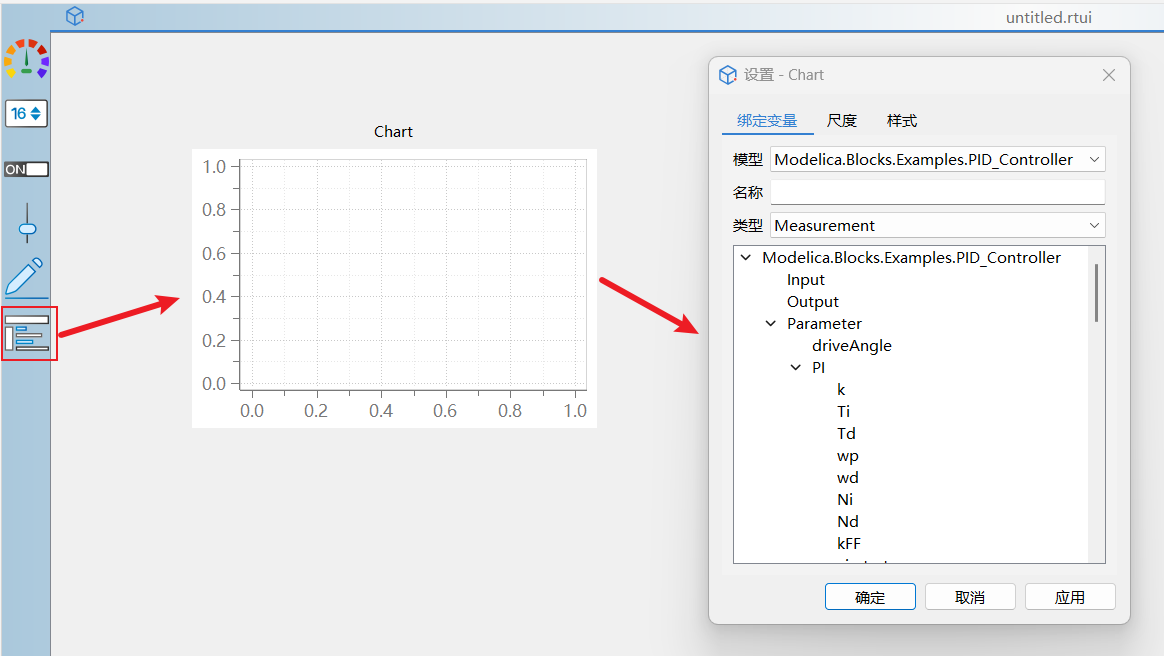Select the pencil edit tool
This screenshot has width=1164, height=656.
26,278
